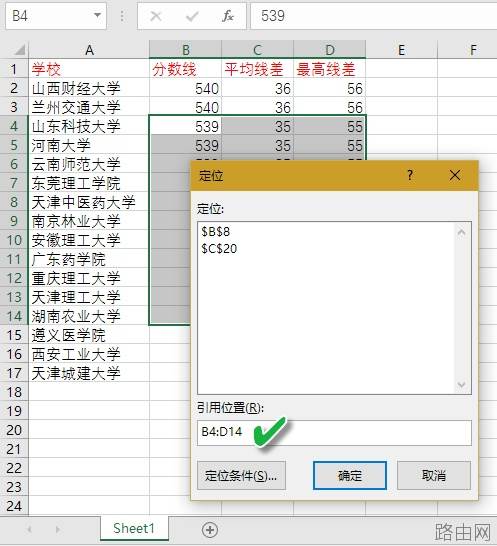
Task: Click the 确定 button
Action: click(350, 475)
